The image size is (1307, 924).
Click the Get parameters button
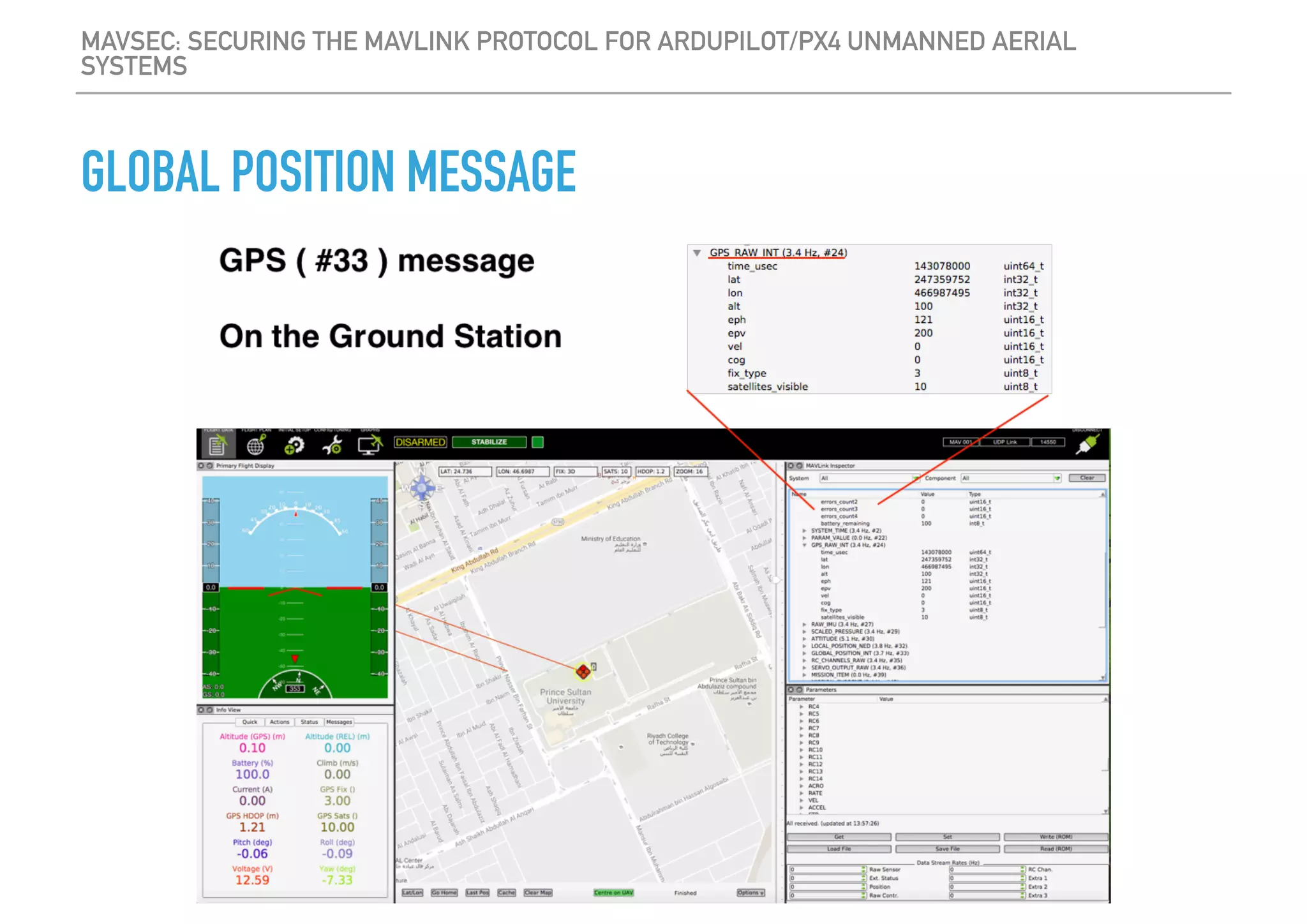click(x=839, y=837)
